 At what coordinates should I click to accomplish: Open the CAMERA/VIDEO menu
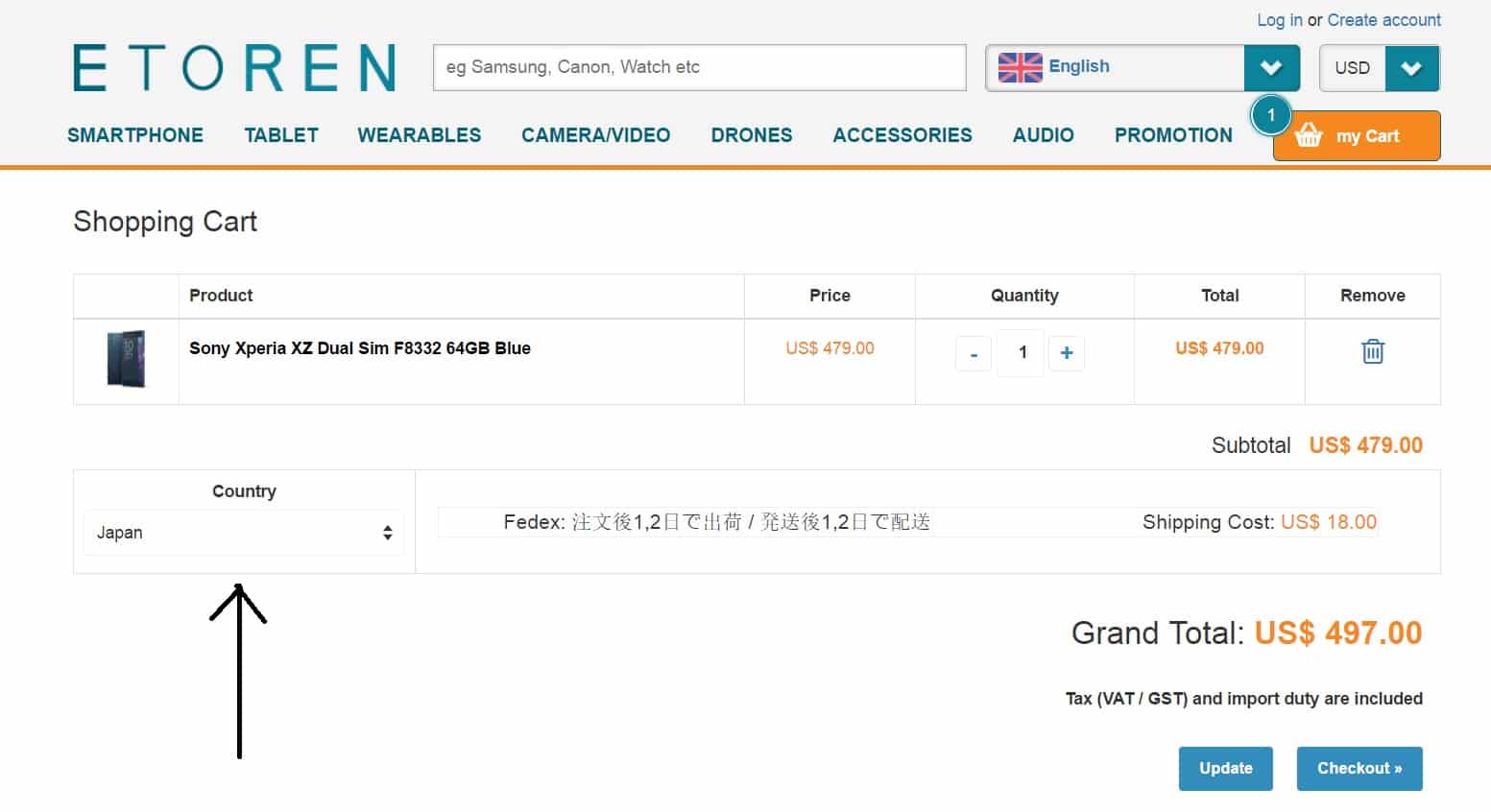pos(596,135)
